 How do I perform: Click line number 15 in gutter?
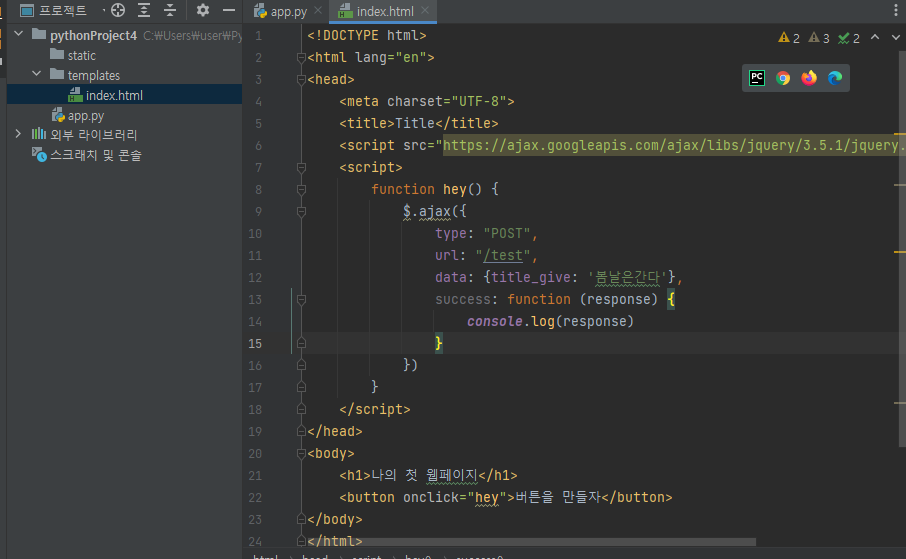pos(255,344)
